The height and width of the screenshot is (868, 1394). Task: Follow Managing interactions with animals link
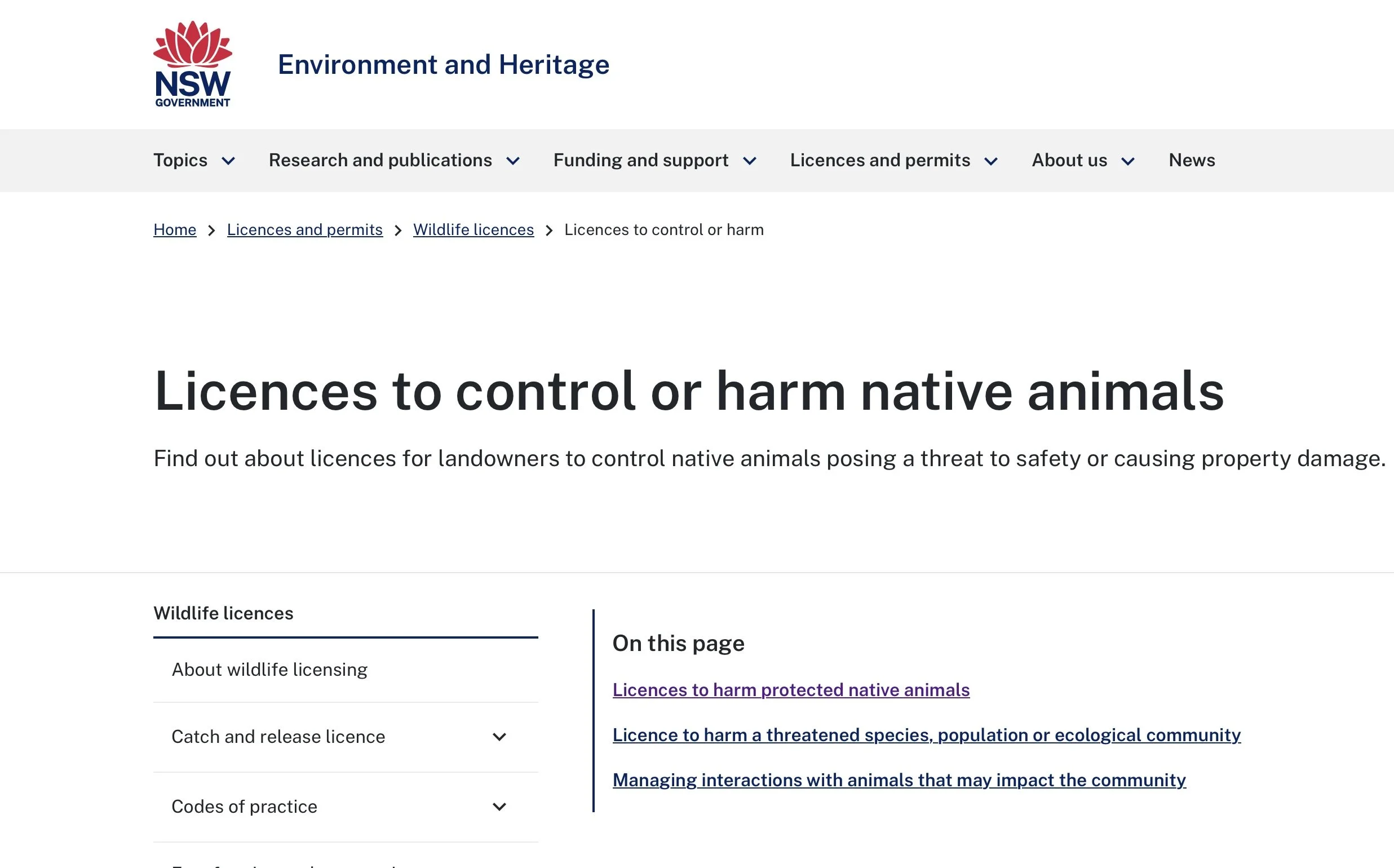click(x=899, y=780)
